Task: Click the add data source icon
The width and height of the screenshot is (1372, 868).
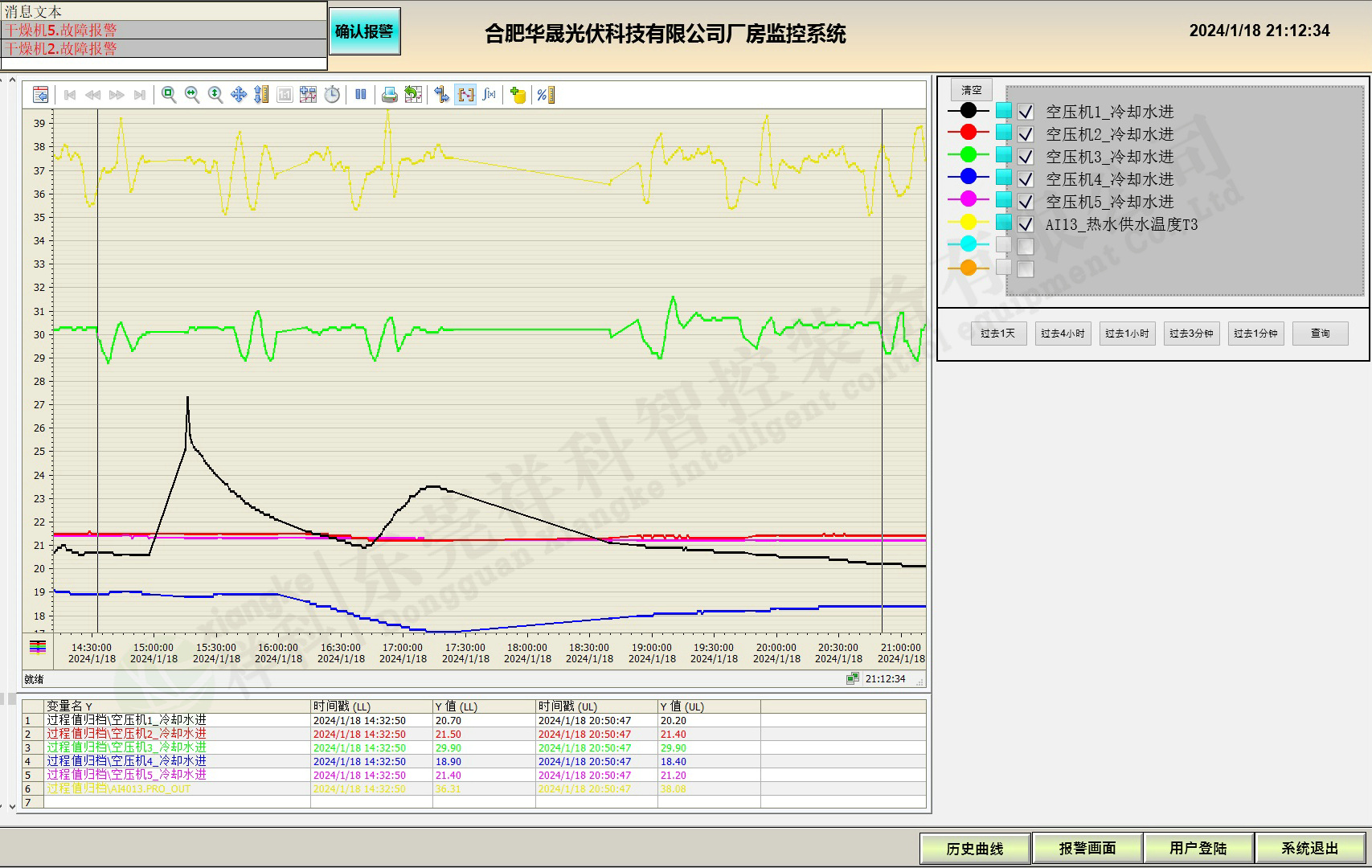Action: (518, 95)
